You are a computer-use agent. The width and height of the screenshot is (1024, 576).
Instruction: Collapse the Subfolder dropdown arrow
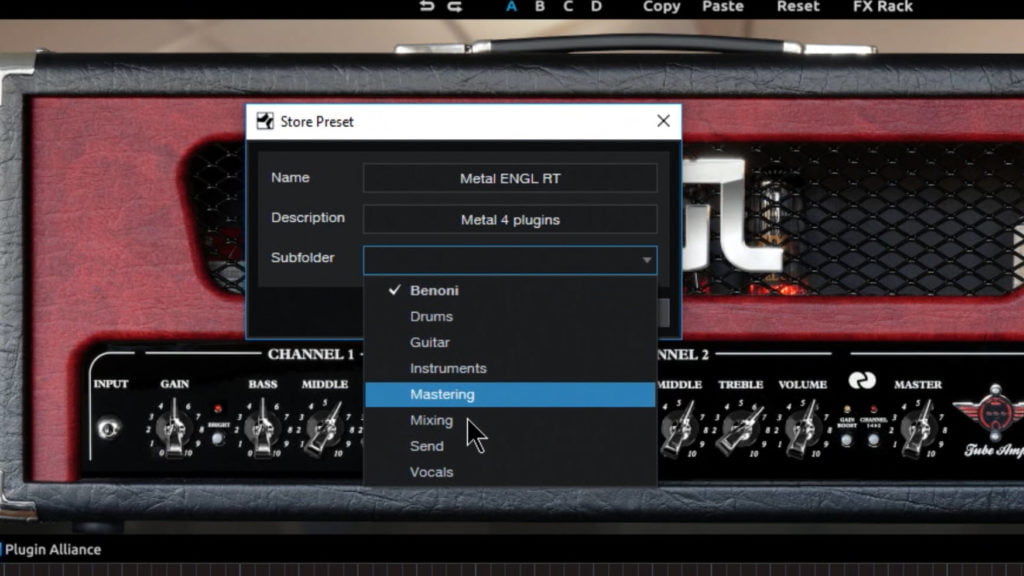pos(647,260)
